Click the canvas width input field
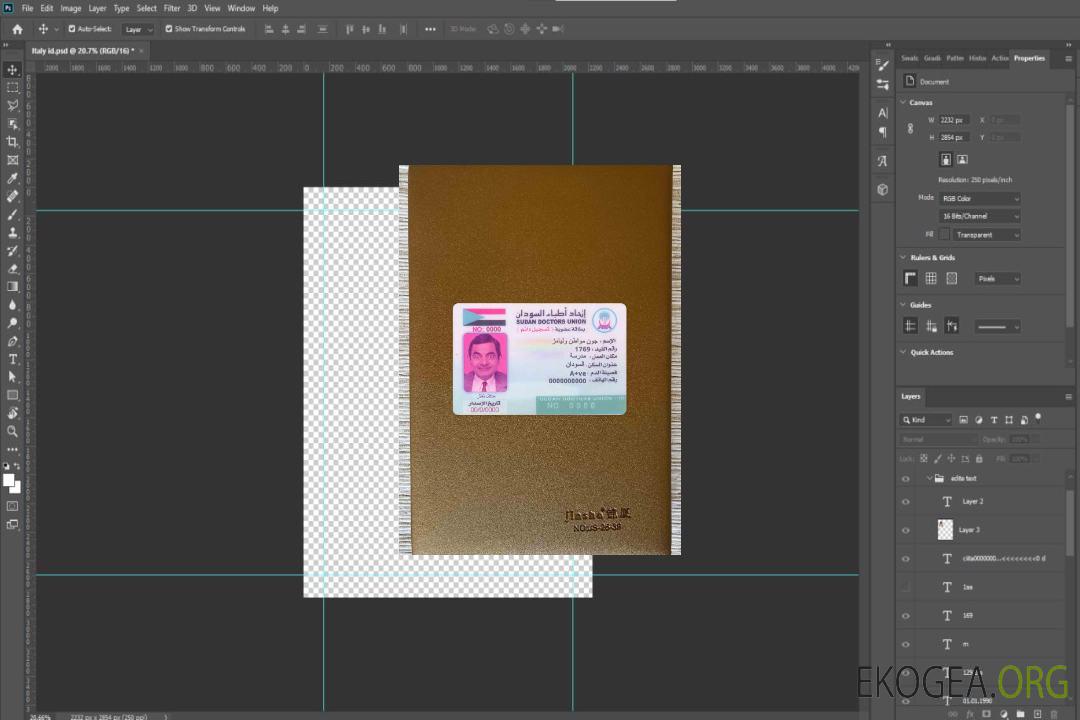Screen dimensions: 1080x720 click(x=954, y=120)
